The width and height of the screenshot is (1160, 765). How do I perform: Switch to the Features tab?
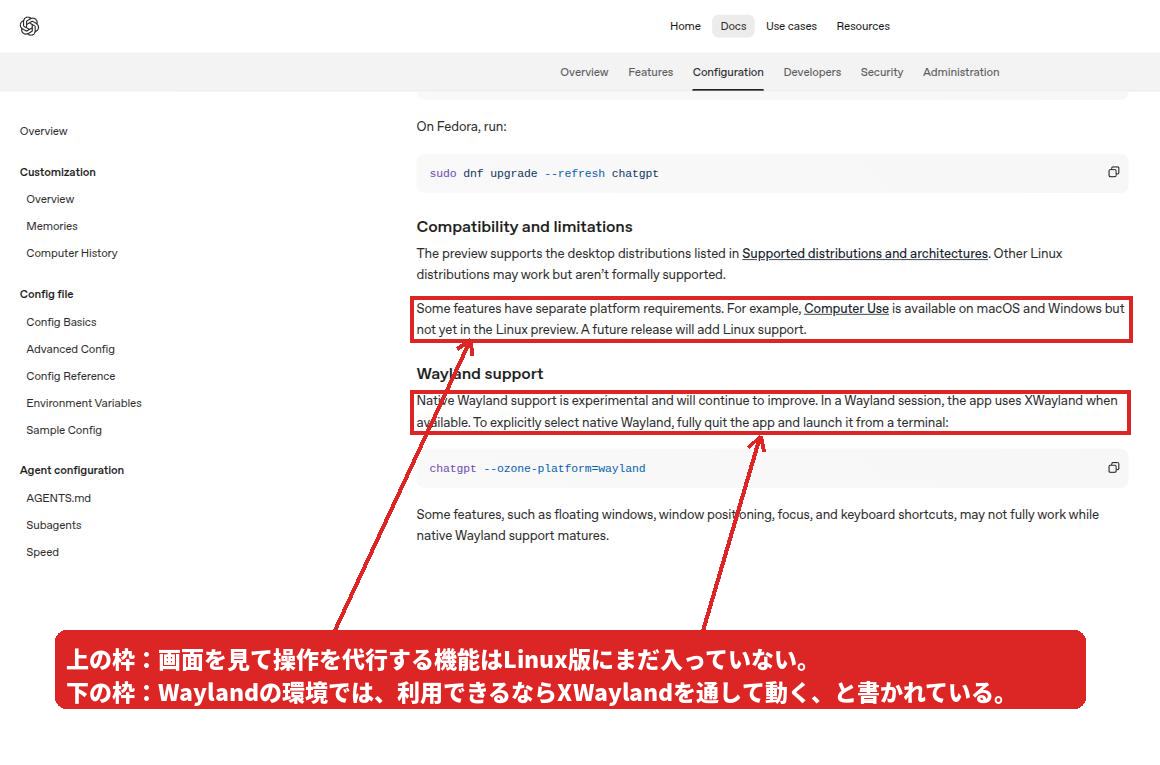point(650,72)
